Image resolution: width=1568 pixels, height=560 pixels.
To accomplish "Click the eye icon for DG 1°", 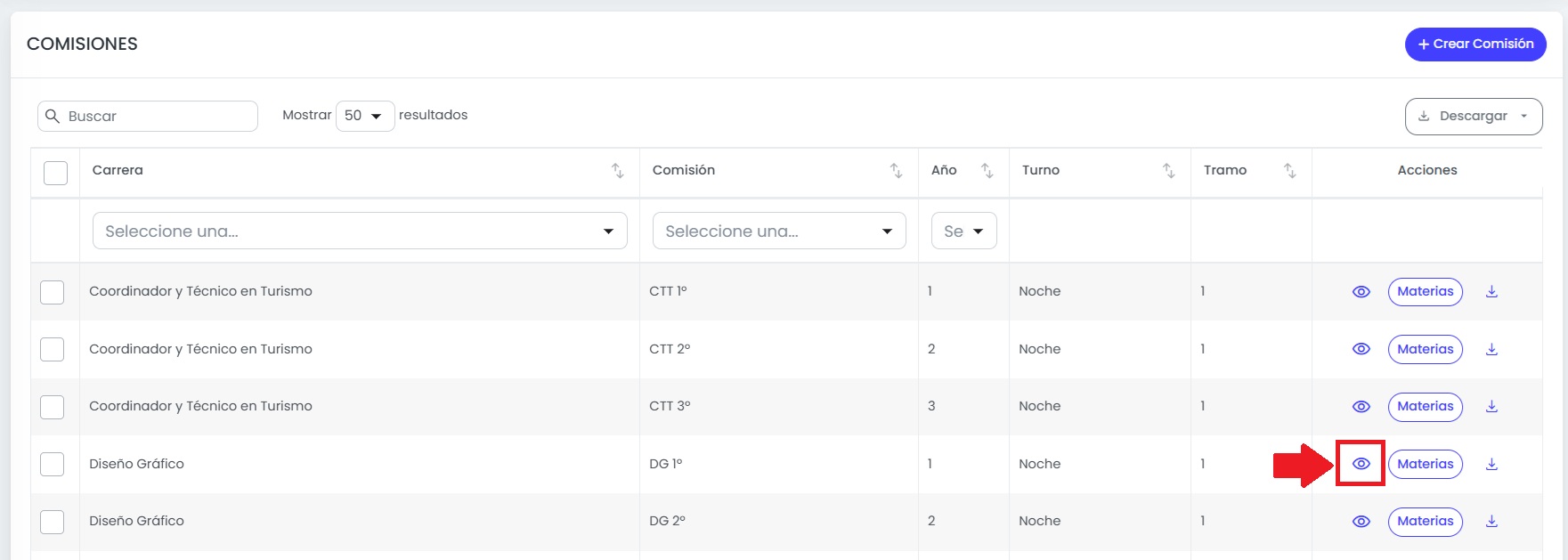I will coord(1361,464).
